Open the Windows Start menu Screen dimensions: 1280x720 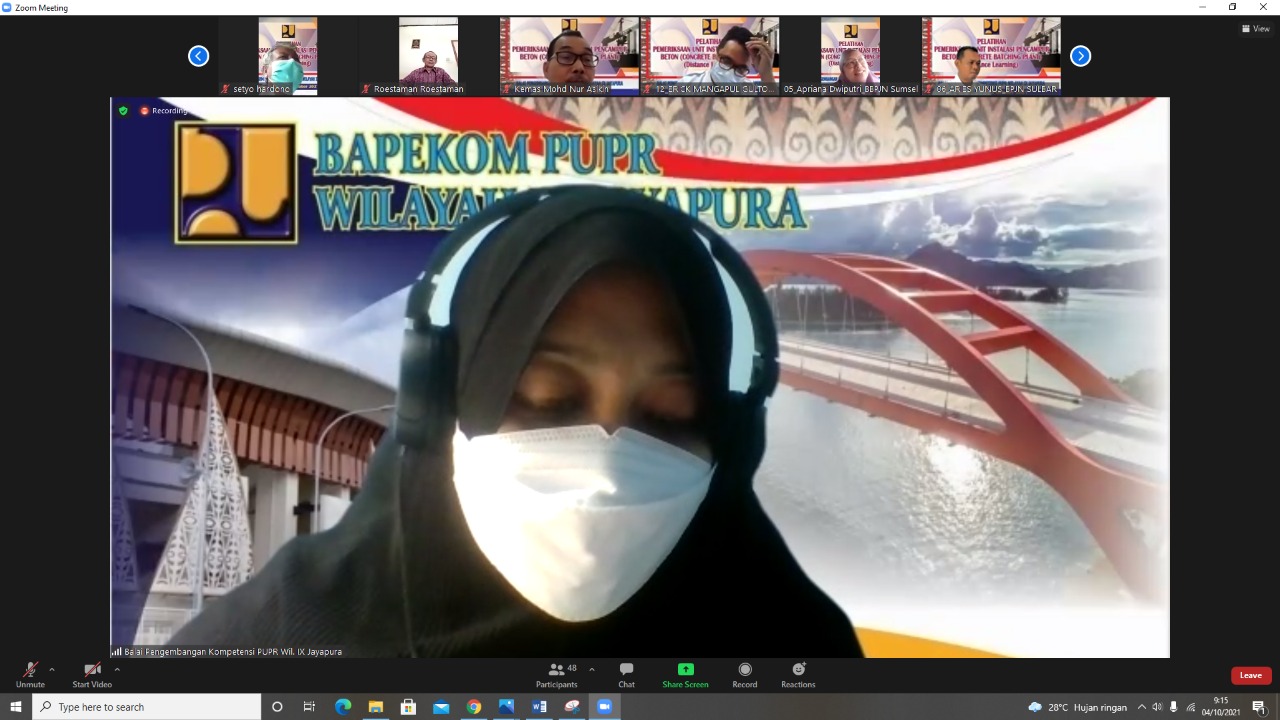pos(16,707)
